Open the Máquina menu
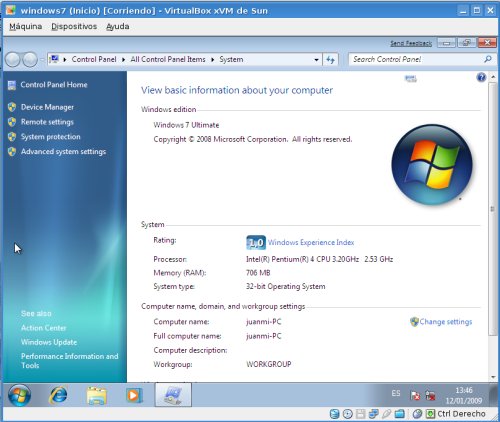500x422 pixels. (x=26, y=26)
